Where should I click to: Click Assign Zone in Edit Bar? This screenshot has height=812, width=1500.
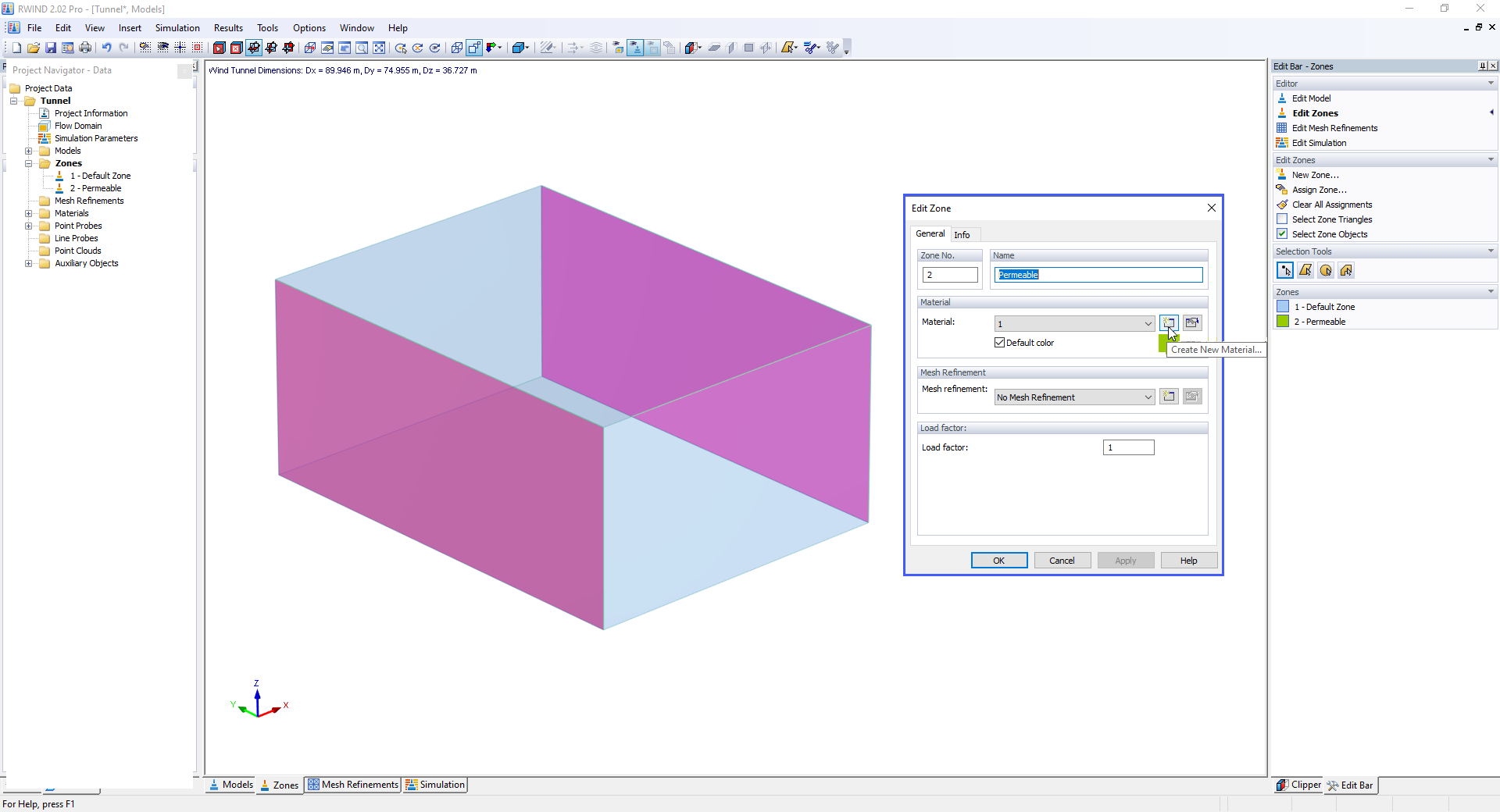(1319, 190)
